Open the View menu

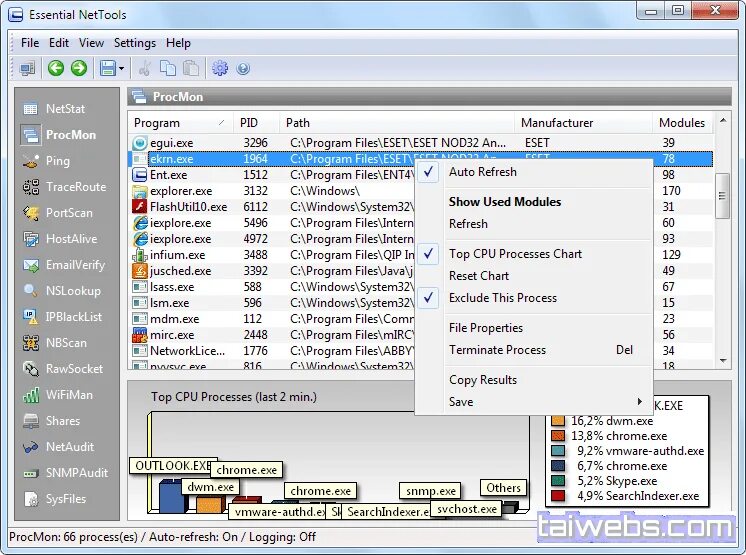click(x=91, y=43)
